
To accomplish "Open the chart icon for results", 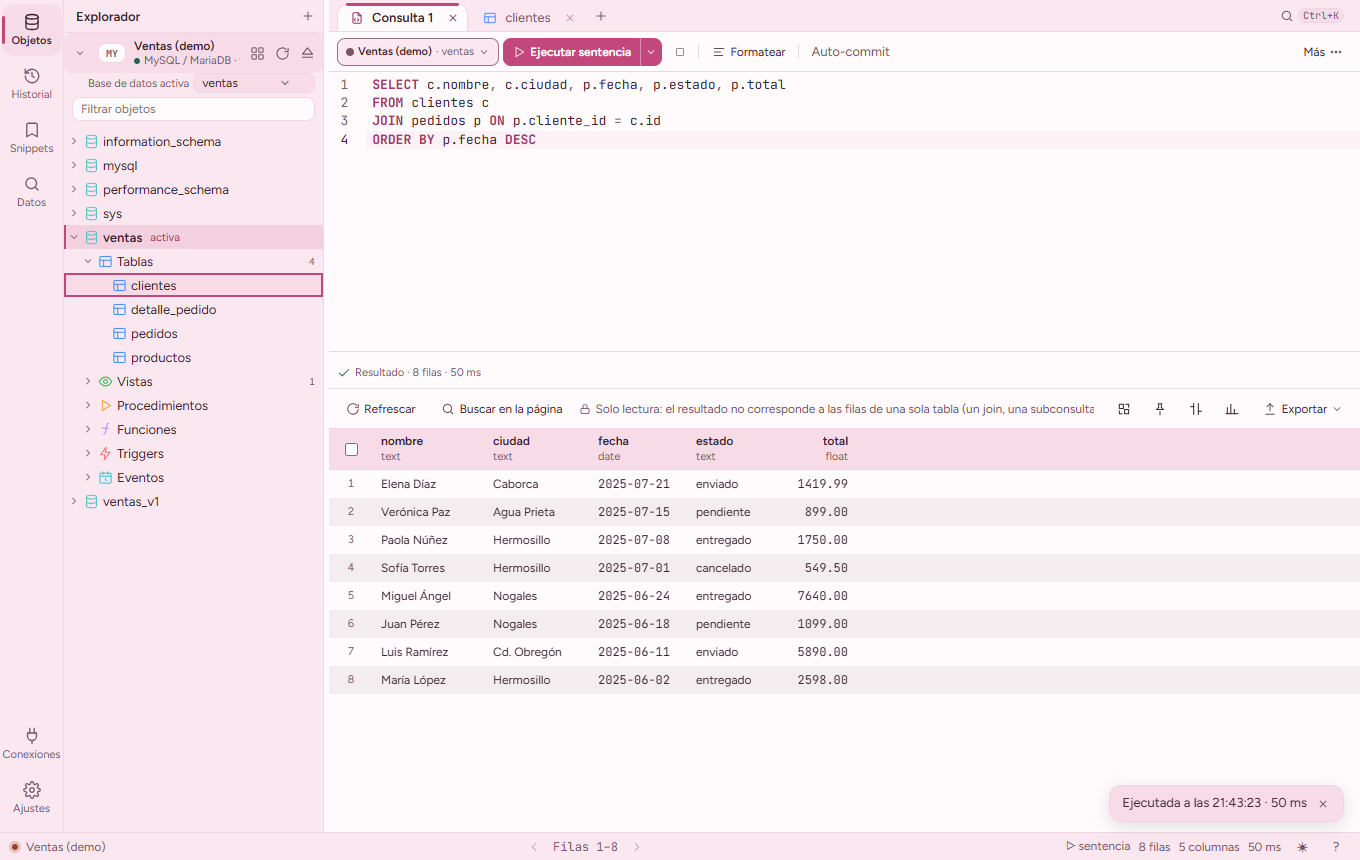I will point(1232,409).
